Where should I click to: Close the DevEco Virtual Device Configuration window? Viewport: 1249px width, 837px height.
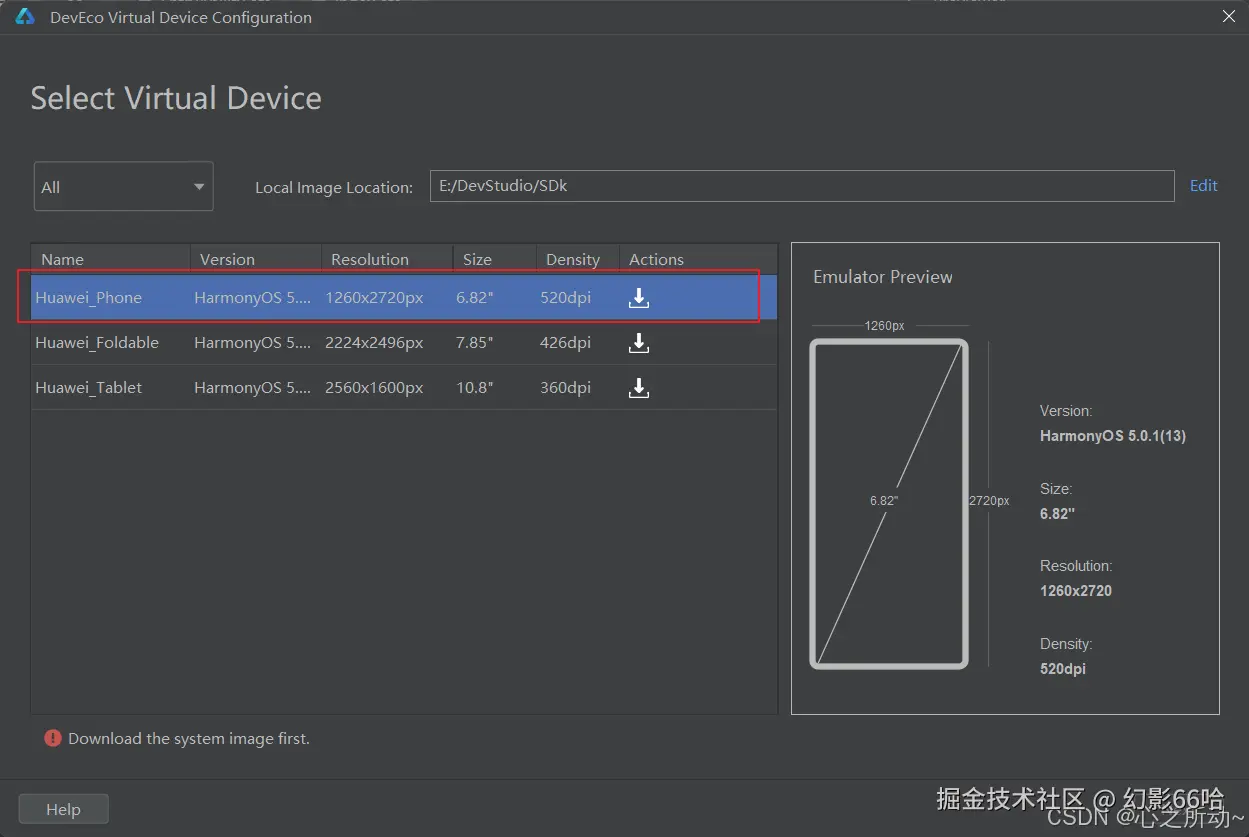coord(1229,16)
